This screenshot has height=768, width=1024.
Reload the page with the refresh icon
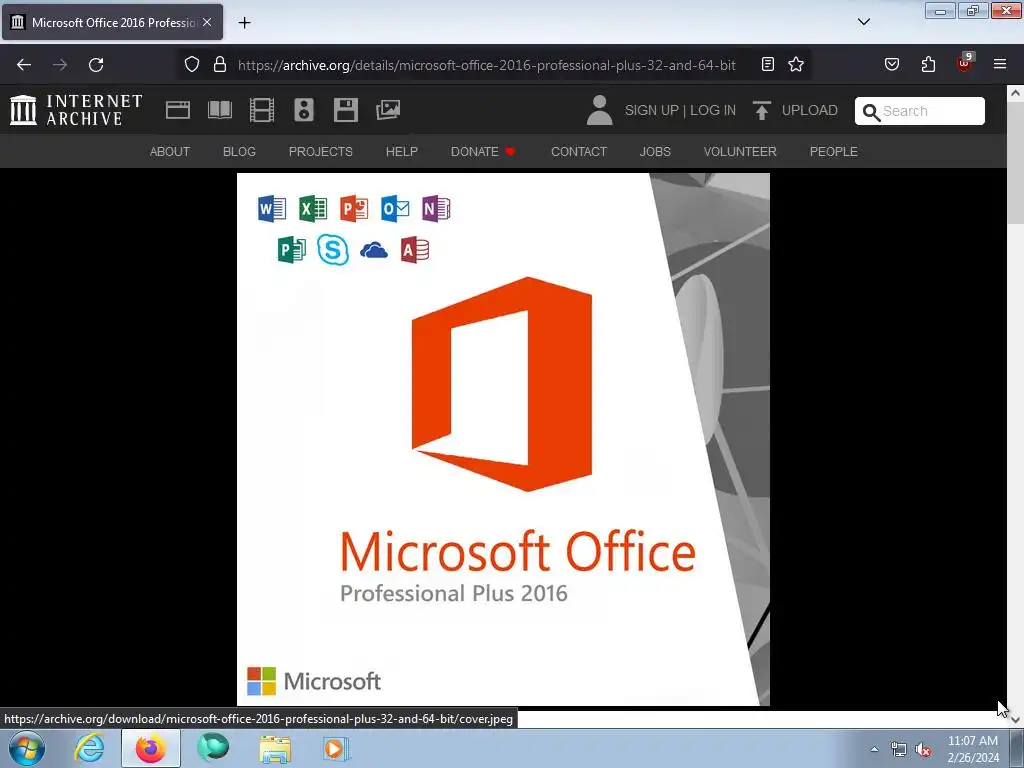pos(96,65)
